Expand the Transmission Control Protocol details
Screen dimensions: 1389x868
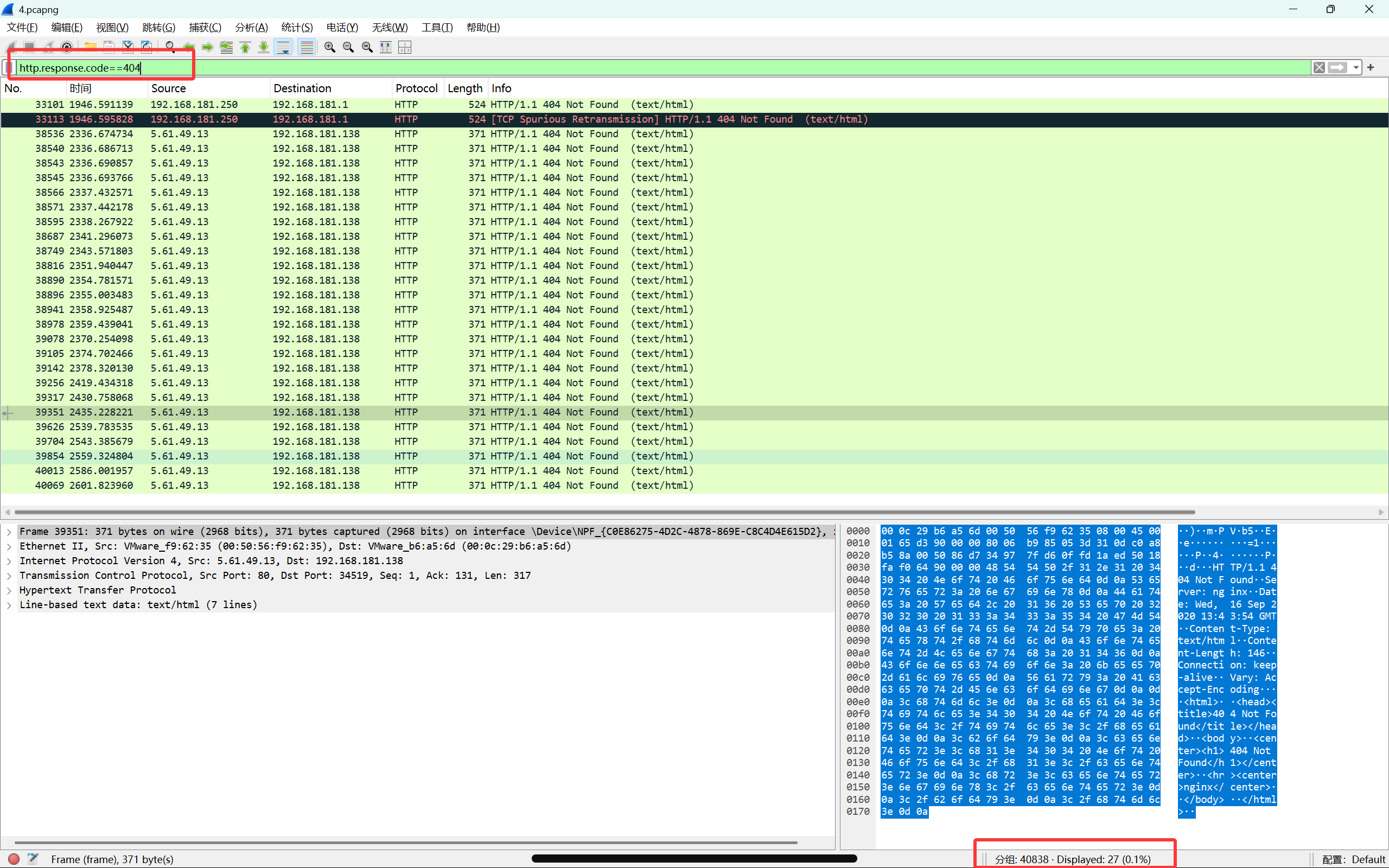click(9, 575)
